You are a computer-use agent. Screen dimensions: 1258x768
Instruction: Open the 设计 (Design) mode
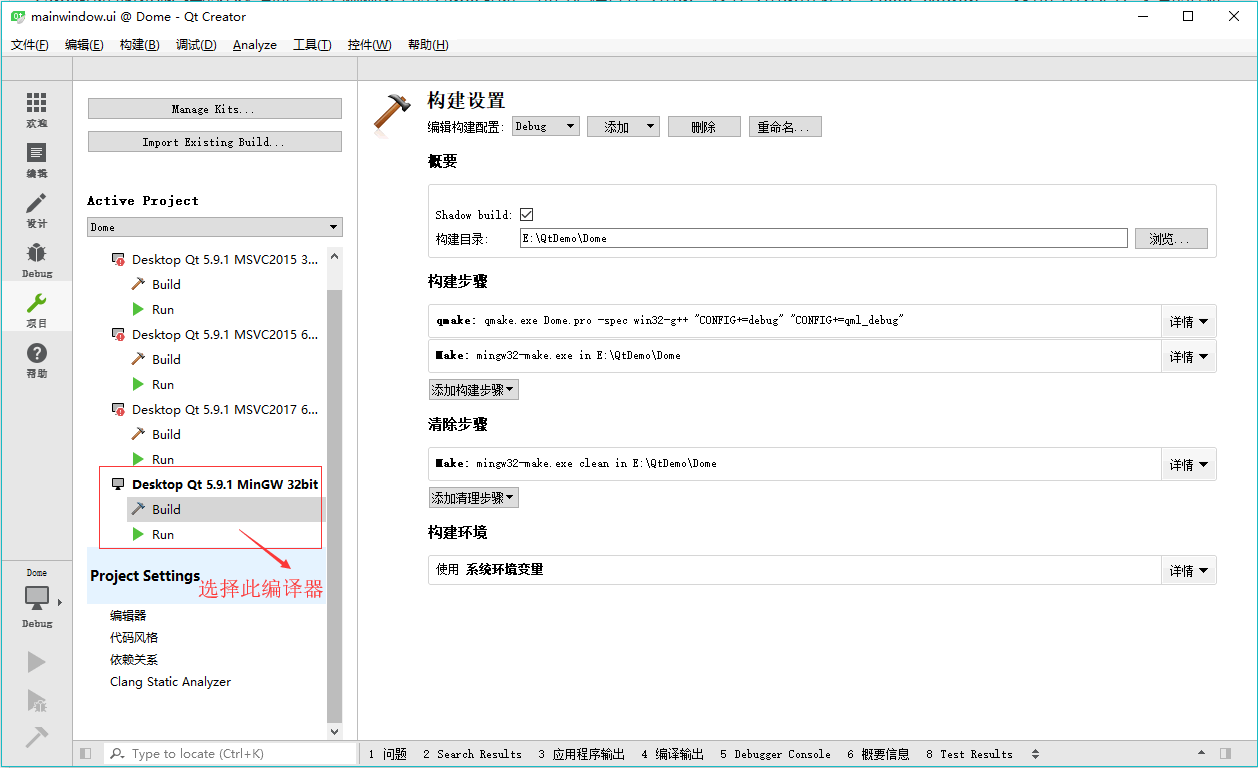click(x=37, y=210)
